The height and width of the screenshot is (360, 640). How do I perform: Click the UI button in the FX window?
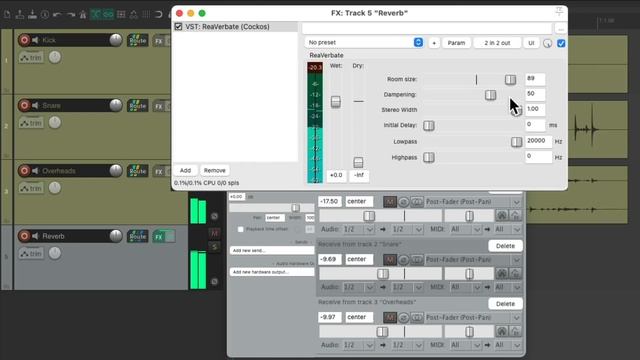pos(531,42)
